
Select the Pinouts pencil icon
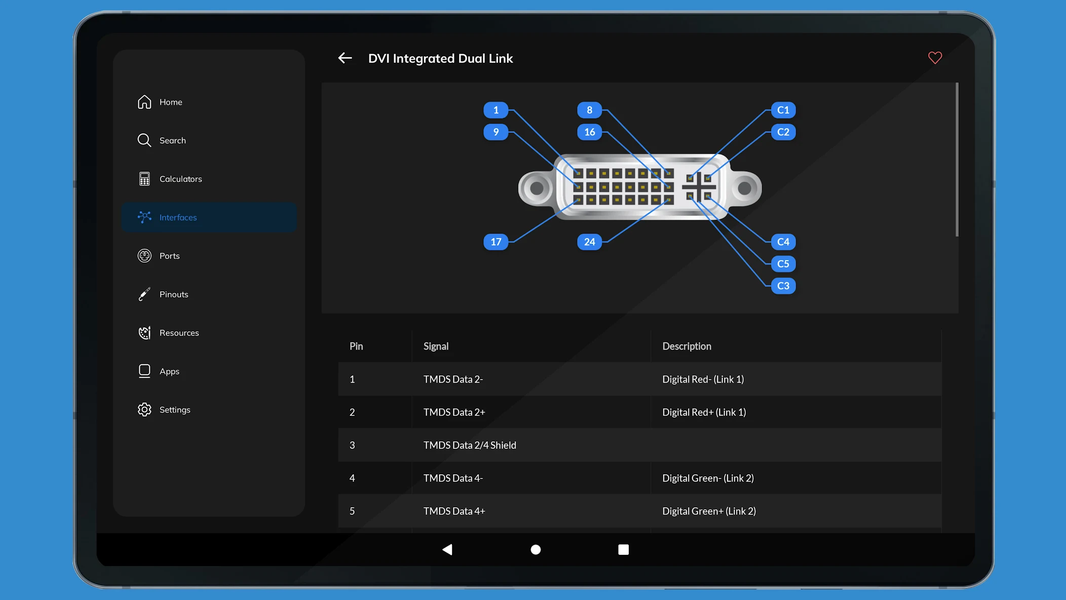pyautogui.click(x=143, y=294)
